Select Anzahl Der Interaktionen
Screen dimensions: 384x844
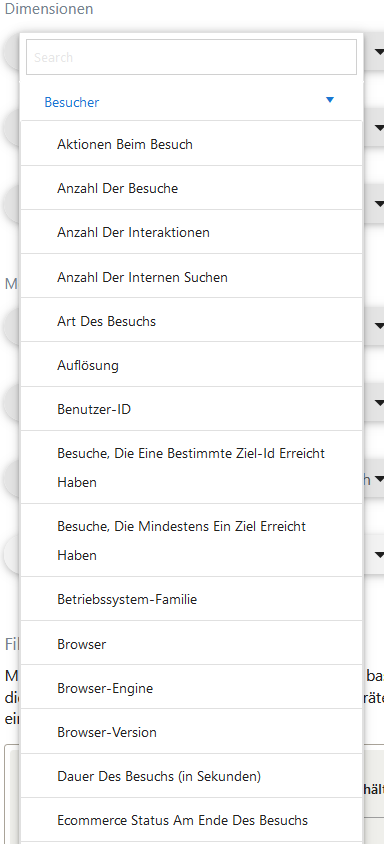pyautogui.click(x=191, y=232)
